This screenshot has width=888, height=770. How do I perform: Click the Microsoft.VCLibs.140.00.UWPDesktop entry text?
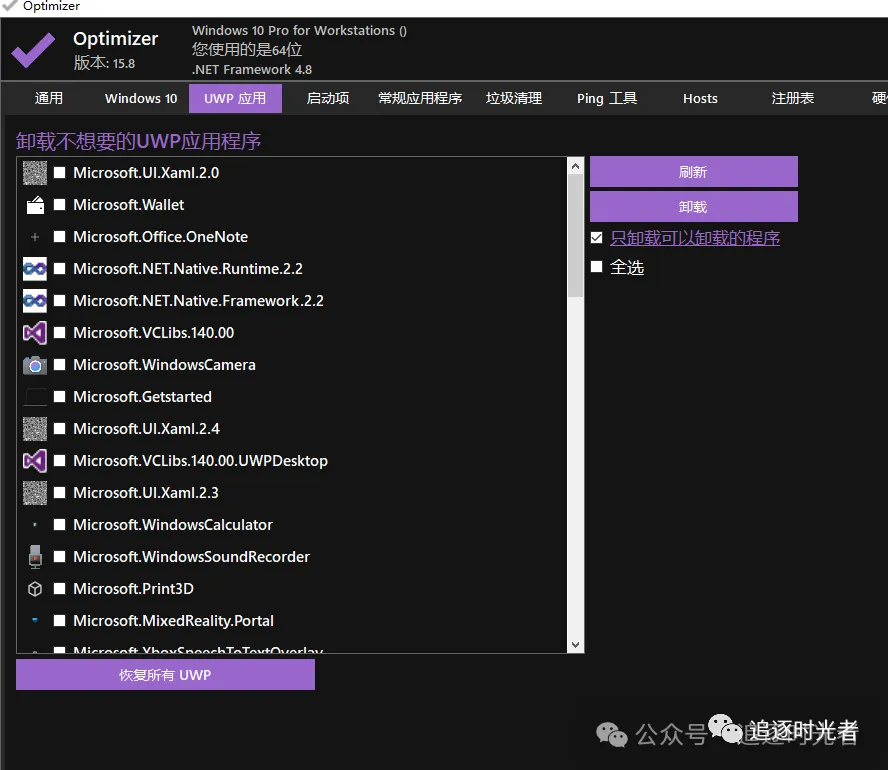pos(200,461)
